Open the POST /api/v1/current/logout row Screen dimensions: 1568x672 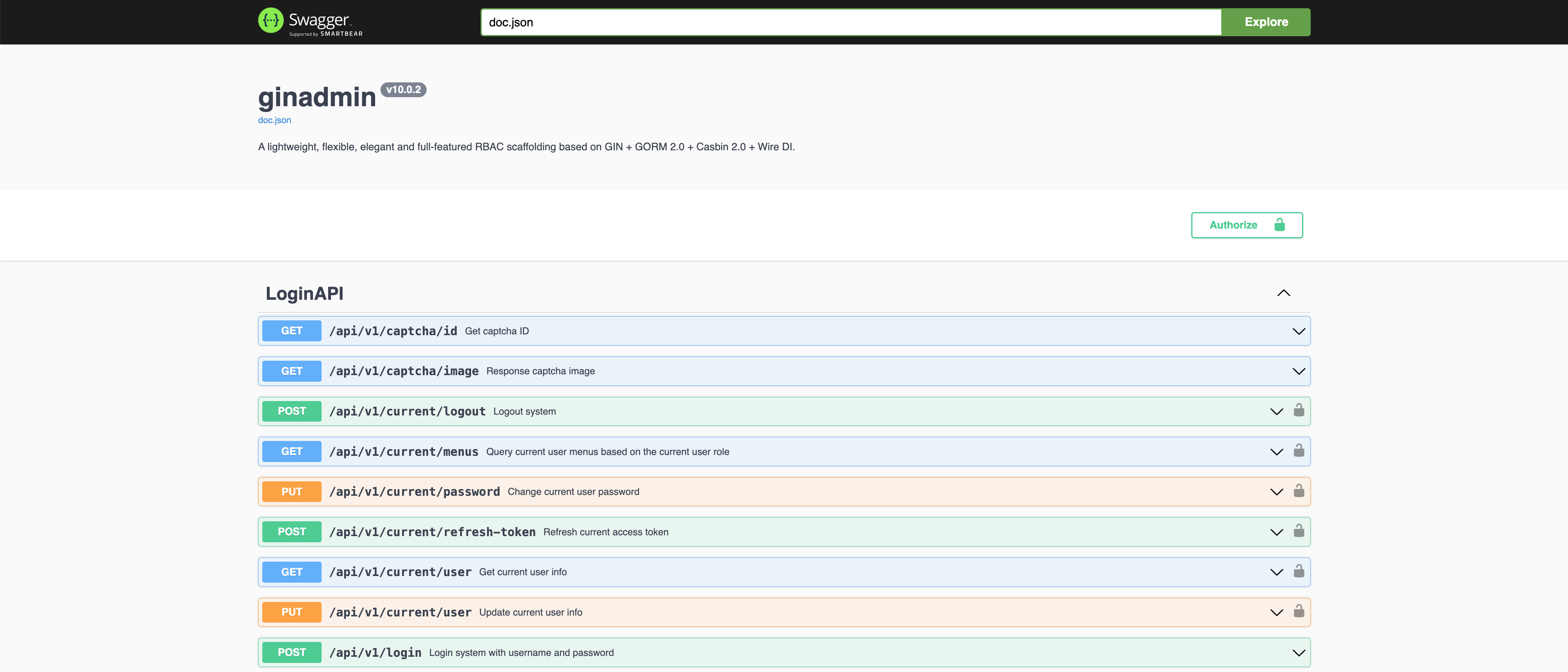[x=406, y=411]
